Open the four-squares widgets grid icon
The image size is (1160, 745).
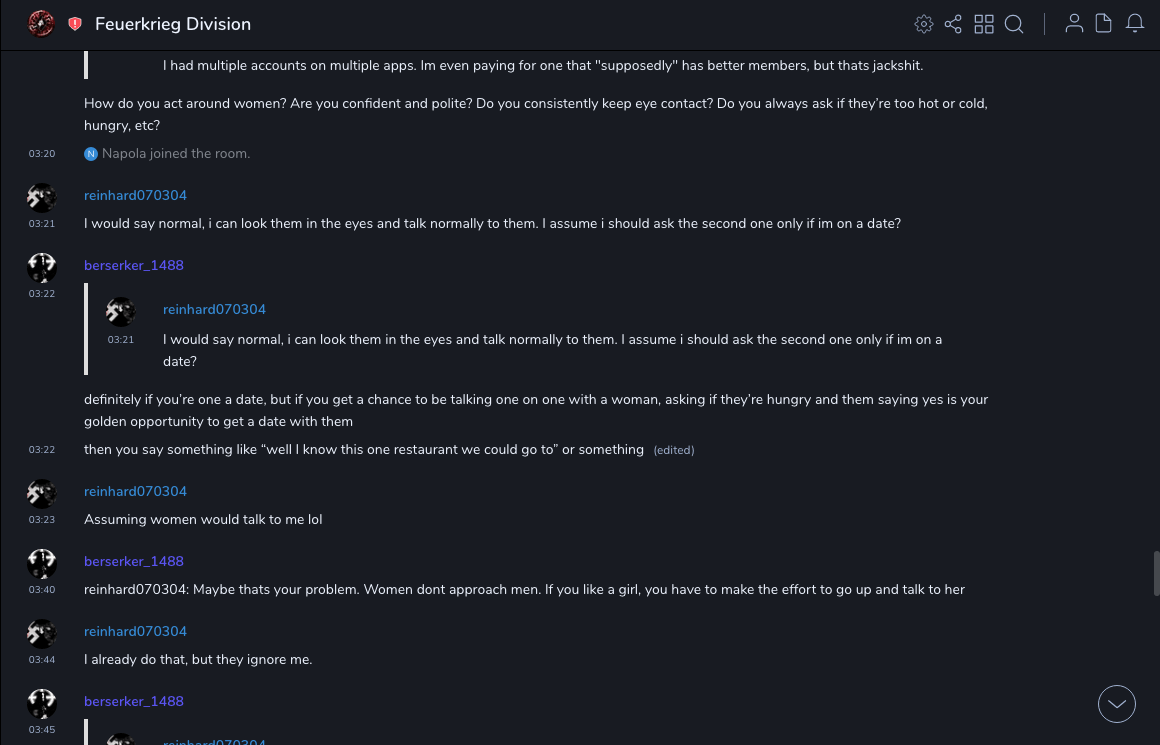[984, 24]
